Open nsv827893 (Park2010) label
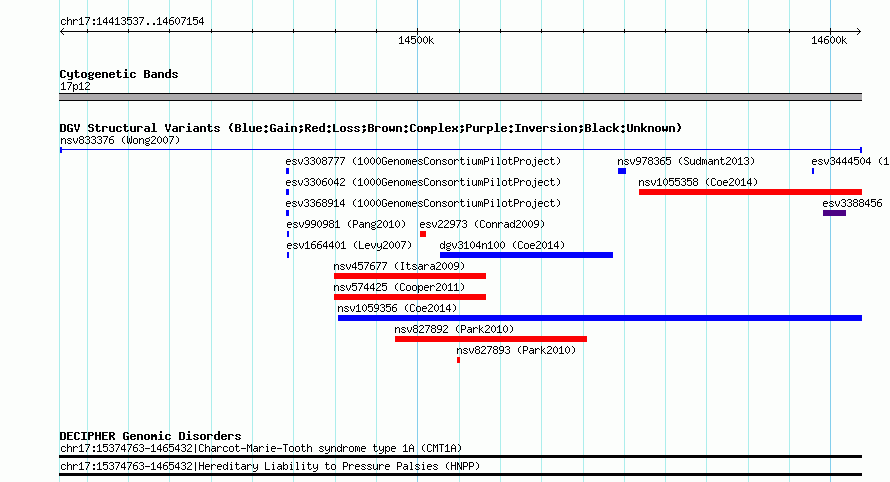The width and height of the screenshot is (890, 482). tap(516, 350)
